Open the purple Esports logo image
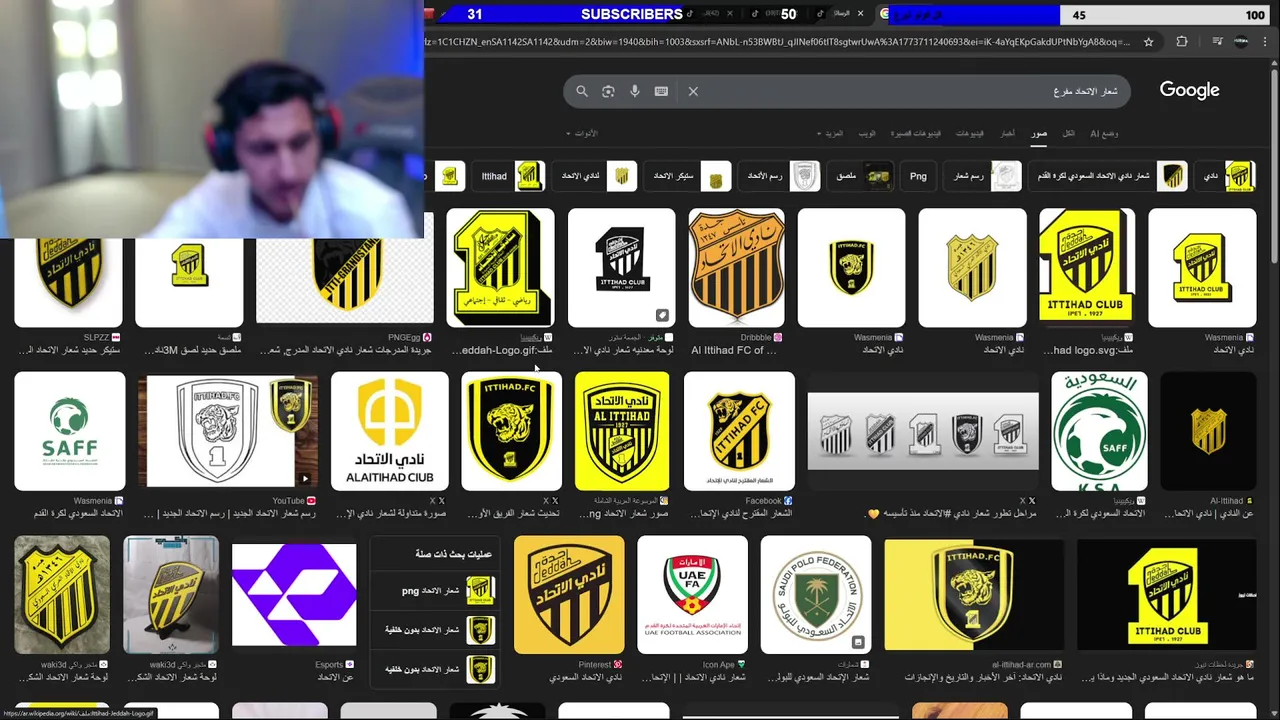1280x720 pixels. coord(294,595)
